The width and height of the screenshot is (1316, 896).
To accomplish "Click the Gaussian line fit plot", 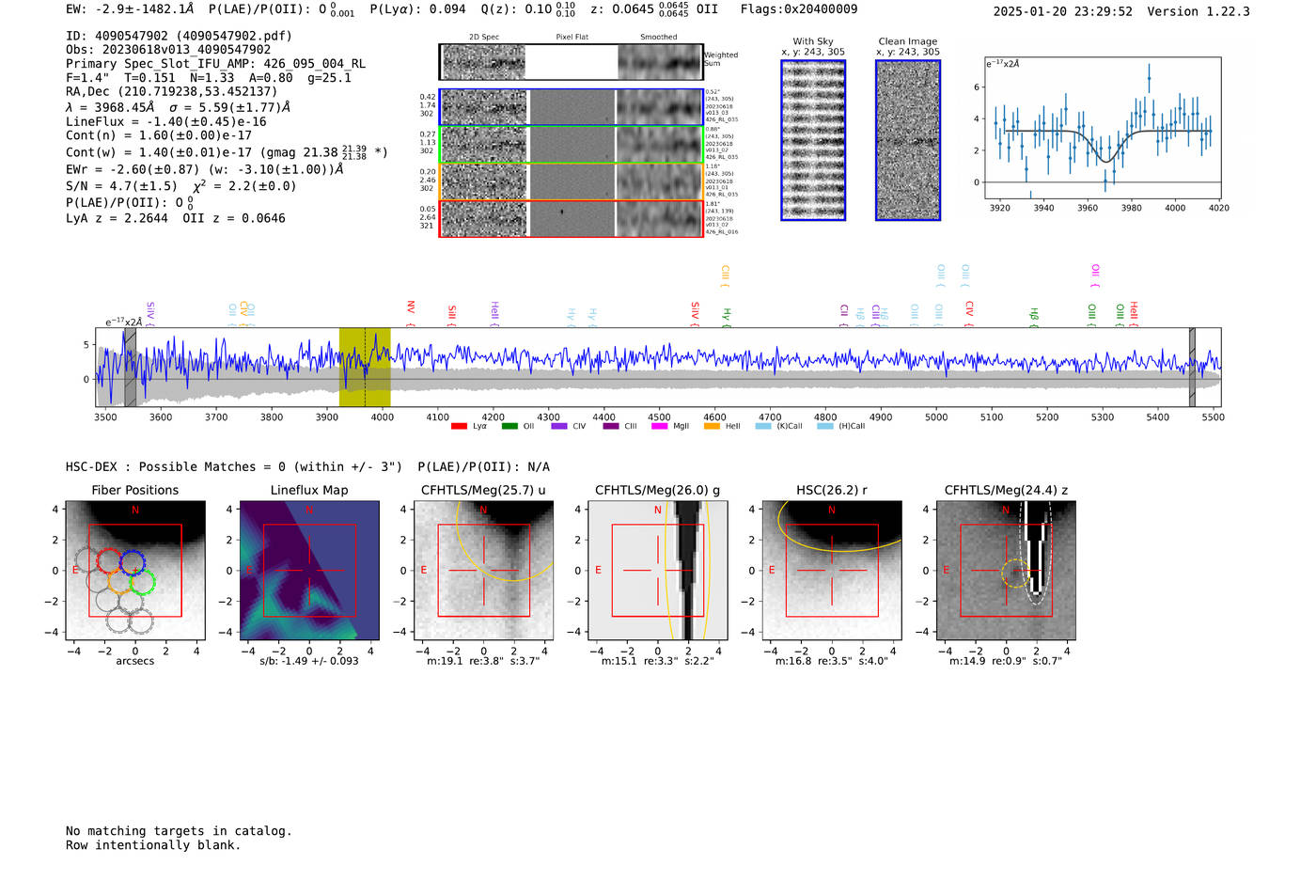I will [x=1103, y=127].
